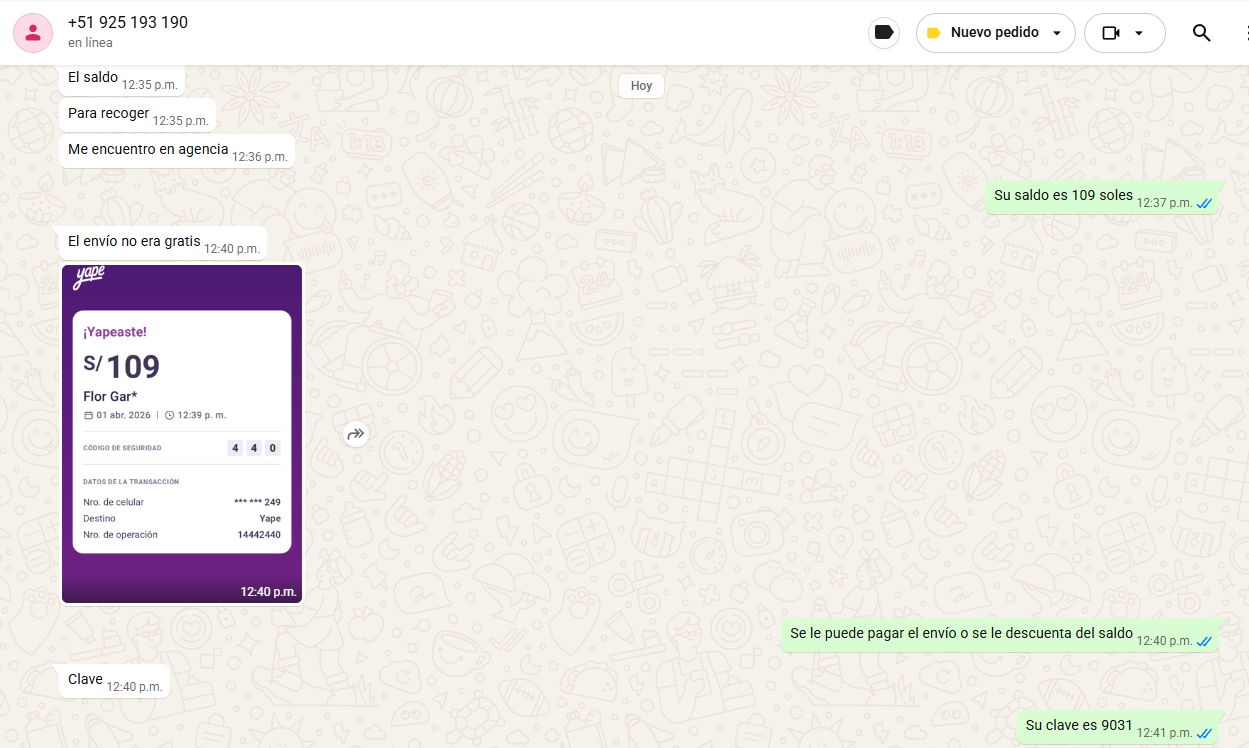This screenshot has width=1249, height=748.
Task: Click the contact profile avatar
Action: pyautogui.click(x=33, y=33)
